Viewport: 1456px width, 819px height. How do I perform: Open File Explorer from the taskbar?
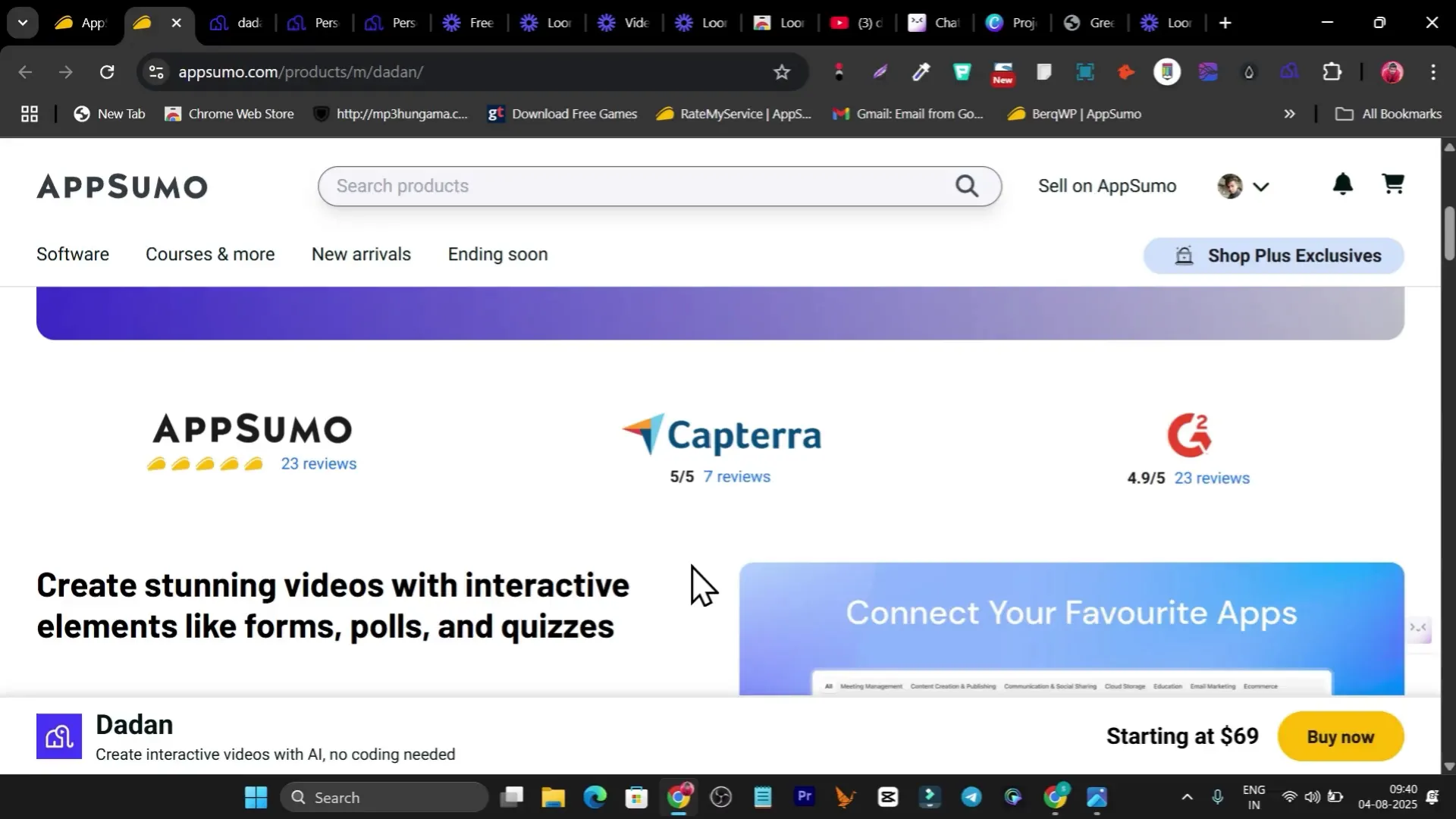click(553, 797)
